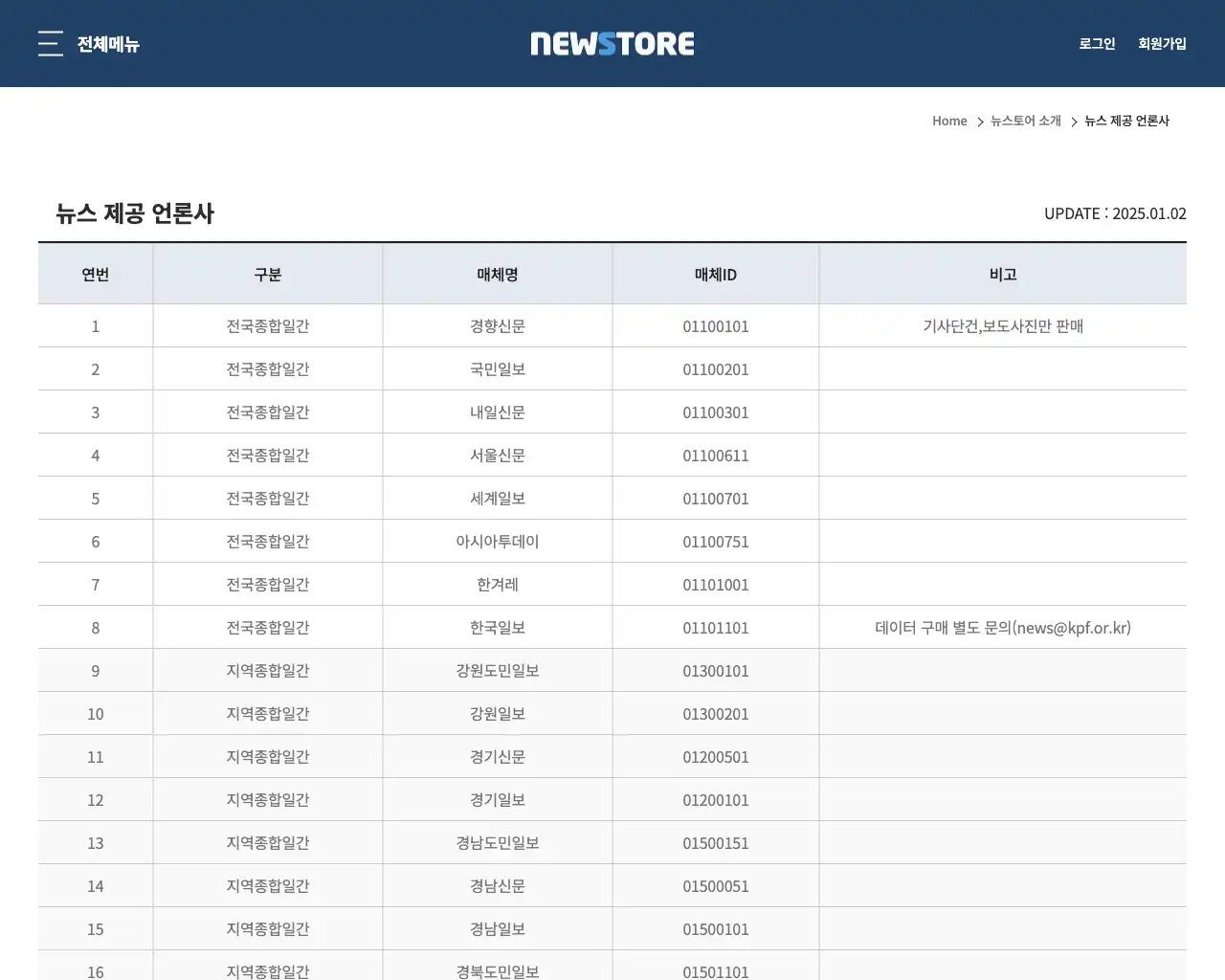Click row number 5
This screenshot has height=980, width=1225.
tap(96, 499)
